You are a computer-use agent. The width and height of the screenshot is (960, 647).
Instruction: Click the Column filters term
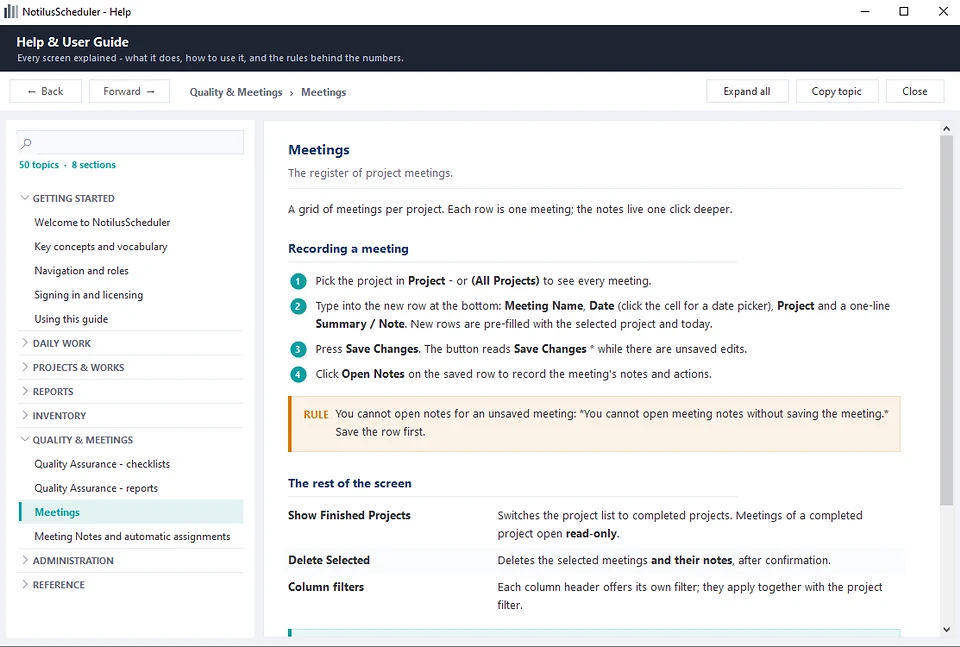[326, 587]
